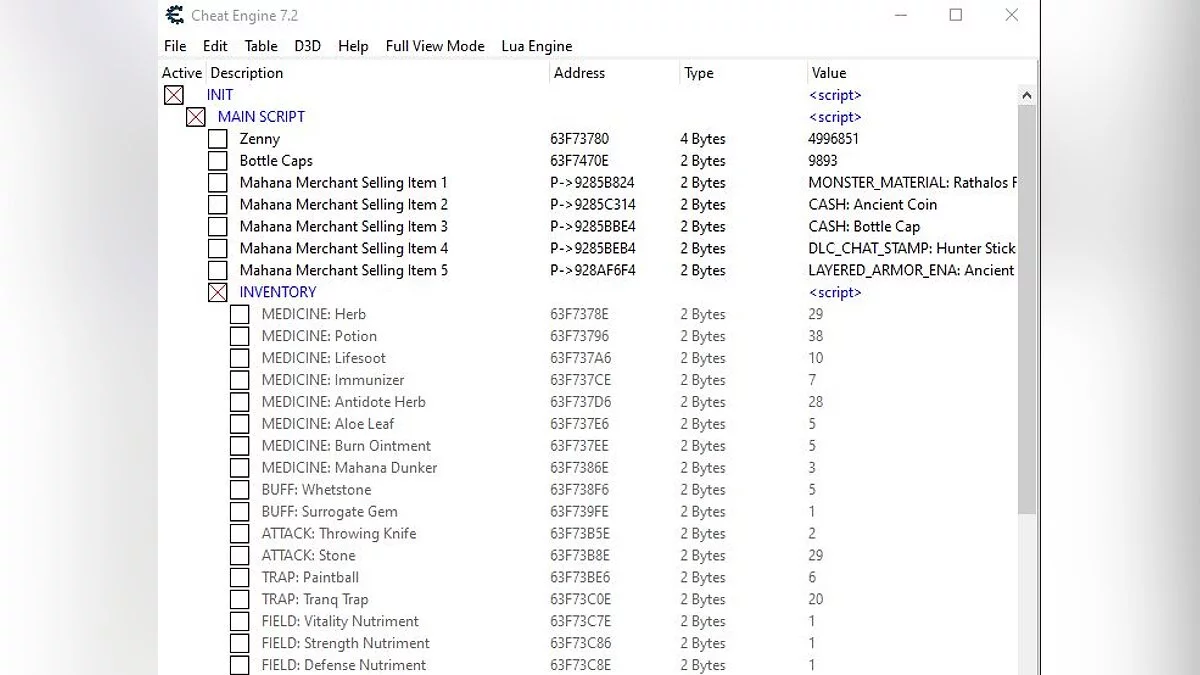Click the Address column header
The height and width of the screenshot is (675, 1200).
tap(579, 73)
